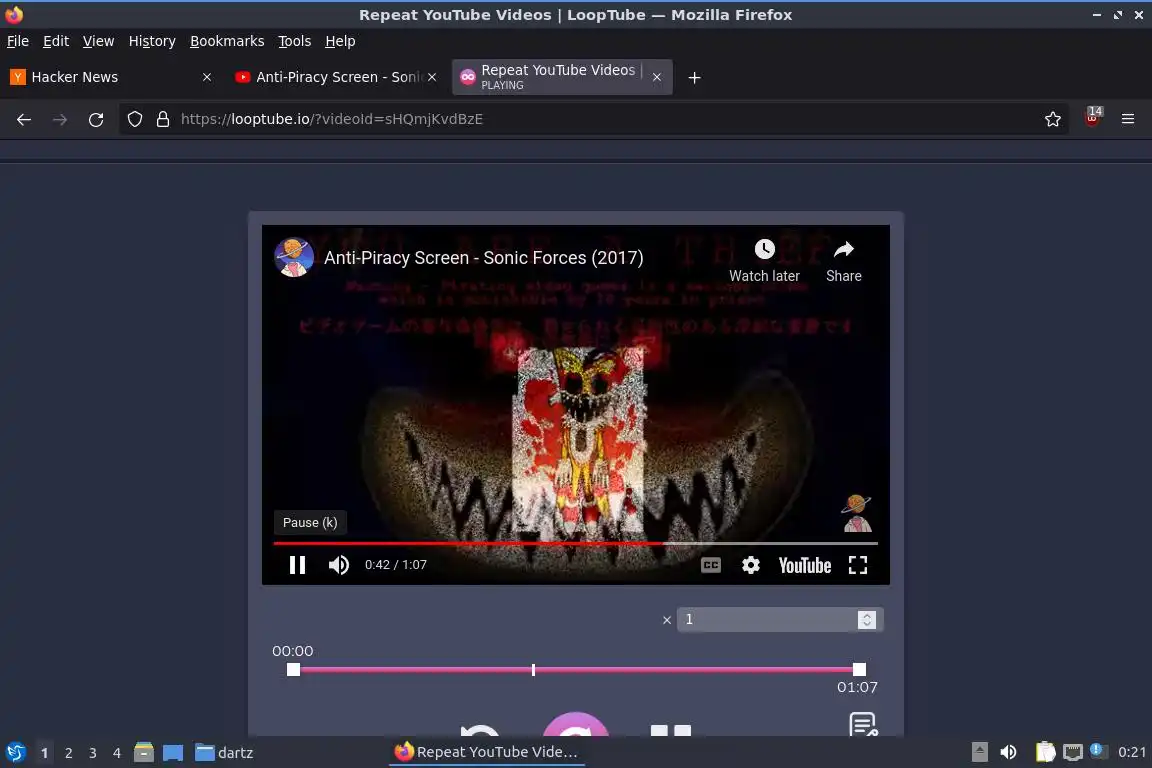This screenshot has width=1152, height=768.
Task: Open the uBlock extension icon showing 14
Action: 1092,118
